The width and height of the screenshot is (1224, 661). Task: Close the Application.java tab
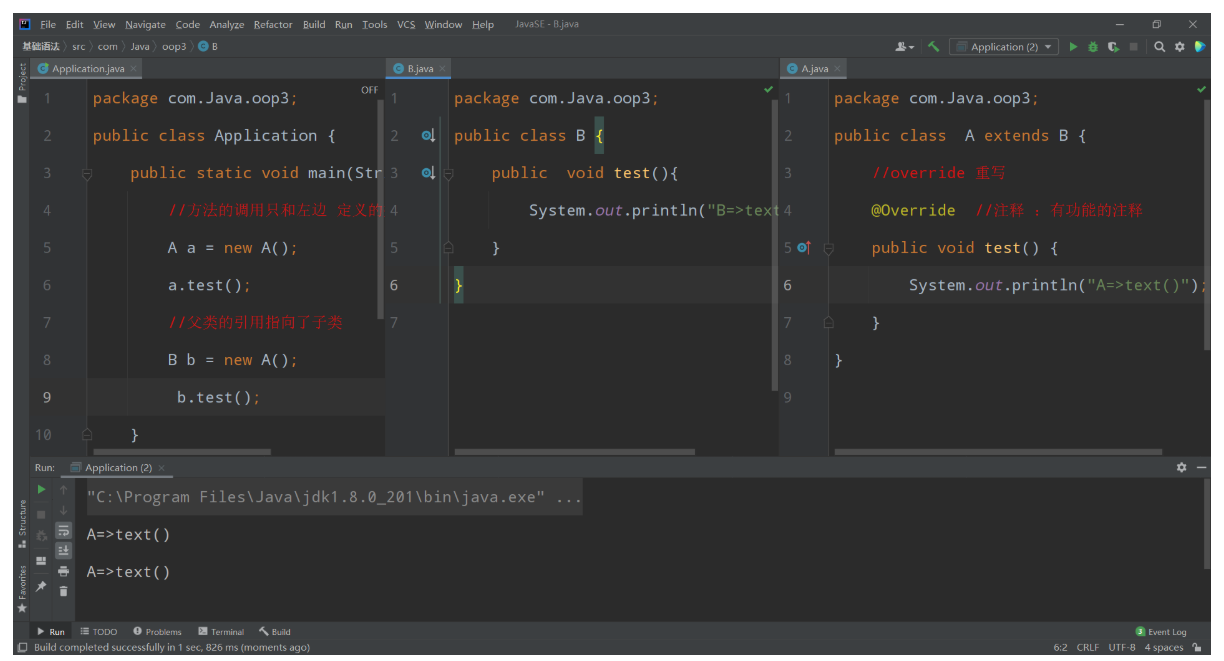click(x=134, y=69)
